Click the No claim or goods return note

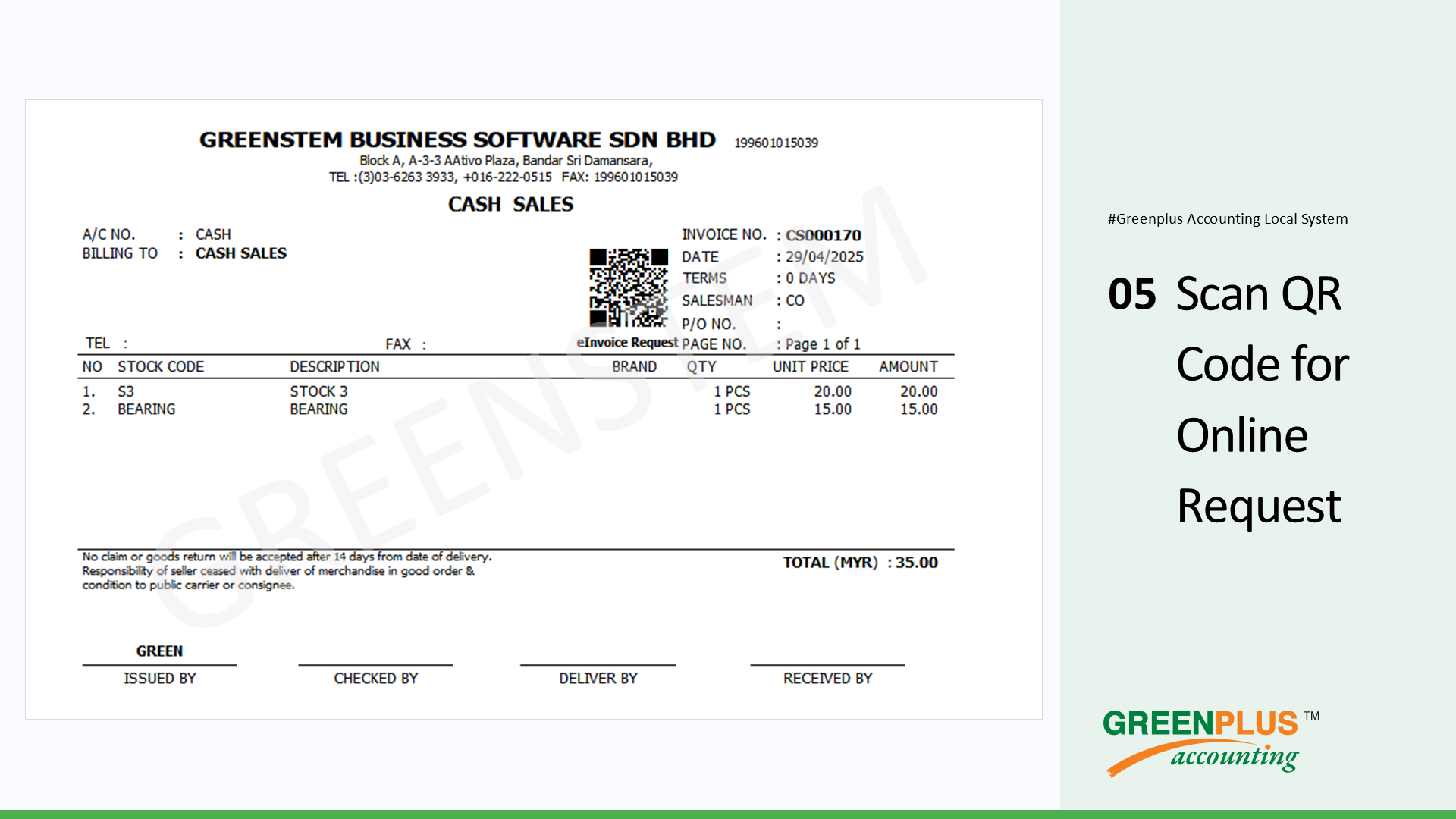[x=287, y=571]
